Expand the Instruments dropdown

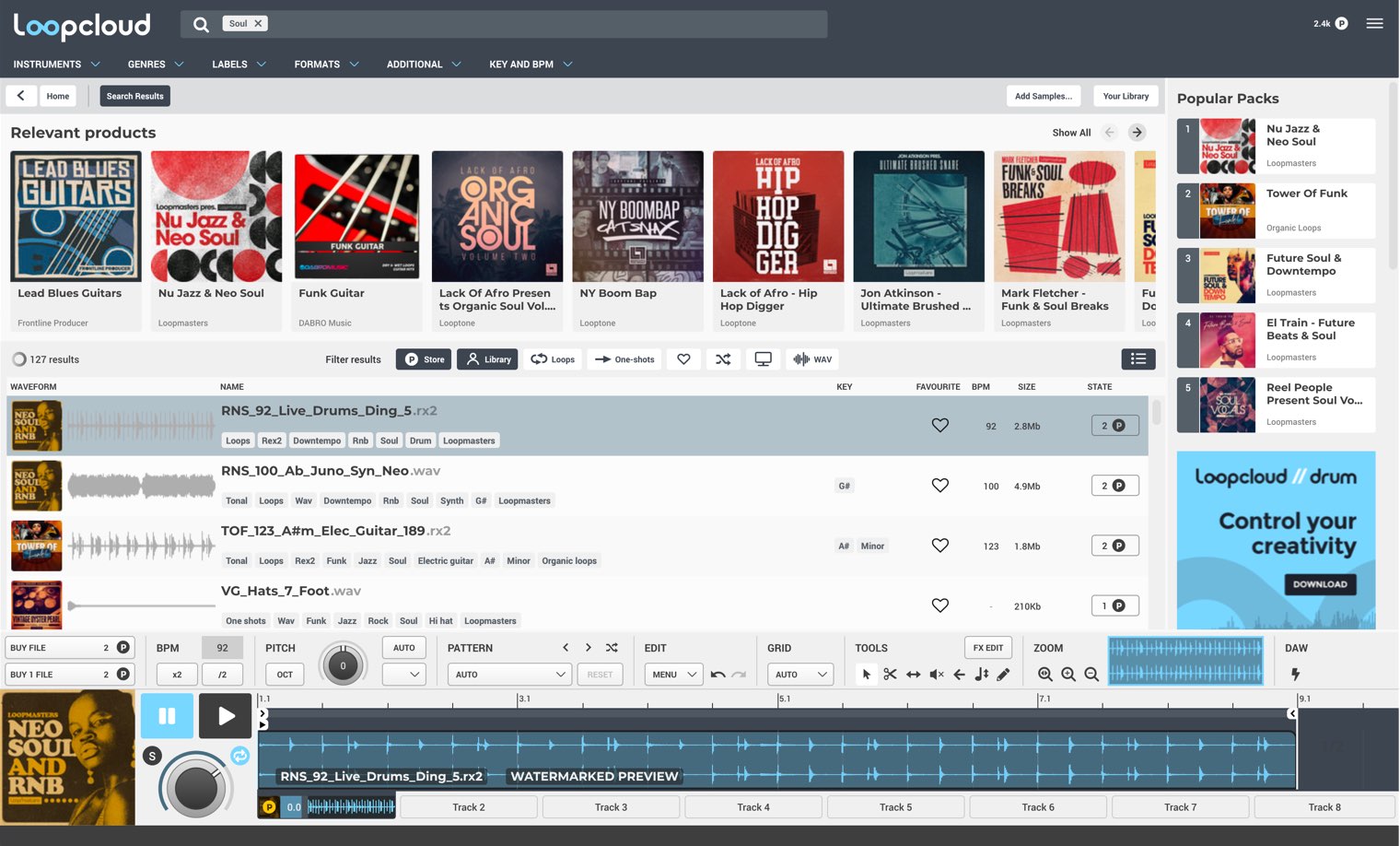pyautogui.click(x=56, y=65)
